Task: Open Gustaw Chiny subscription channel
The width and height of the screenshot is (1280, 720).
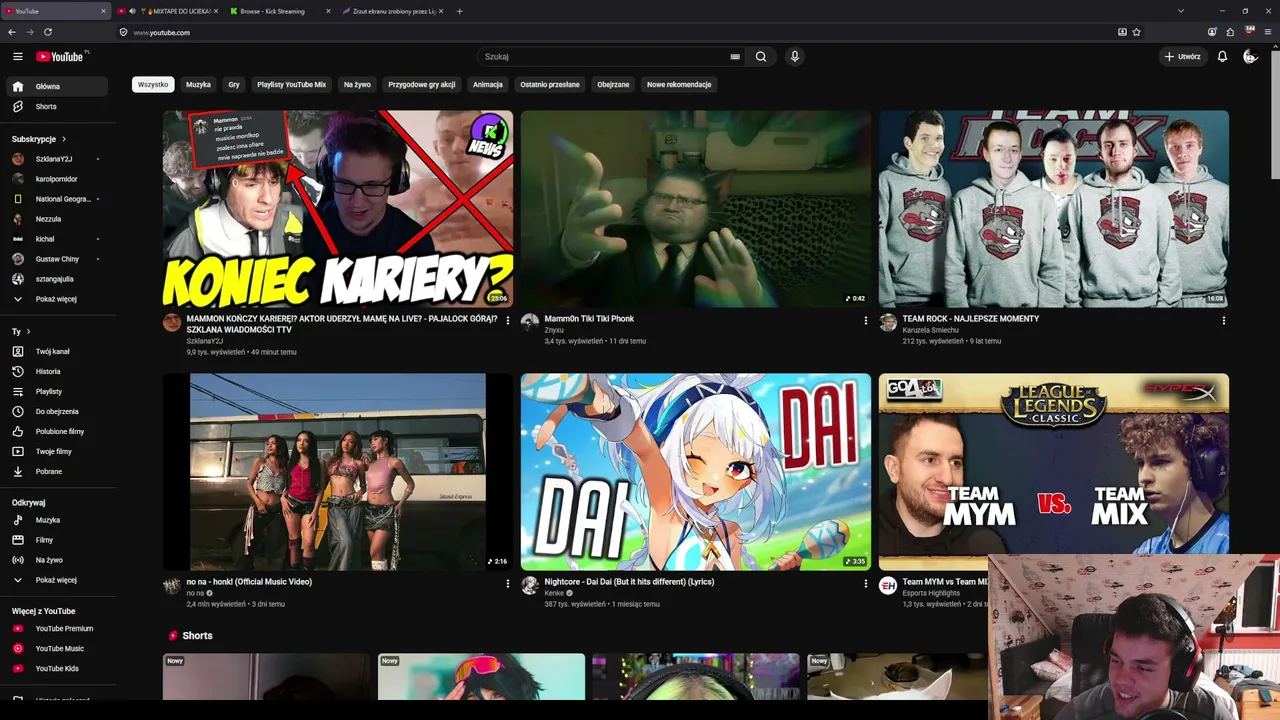Action: pos(58,259)
